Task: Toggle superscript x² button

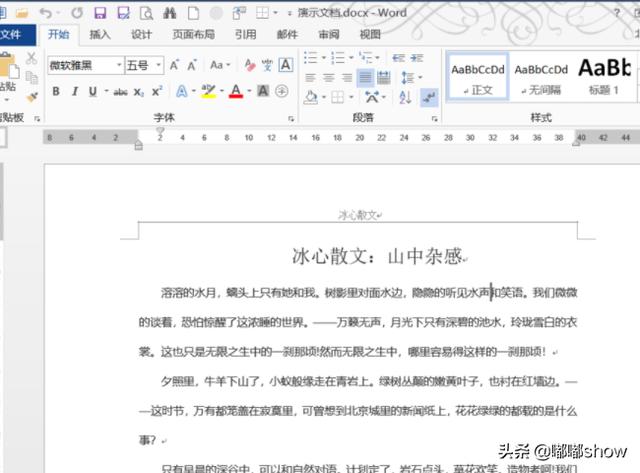Action: 157,91
